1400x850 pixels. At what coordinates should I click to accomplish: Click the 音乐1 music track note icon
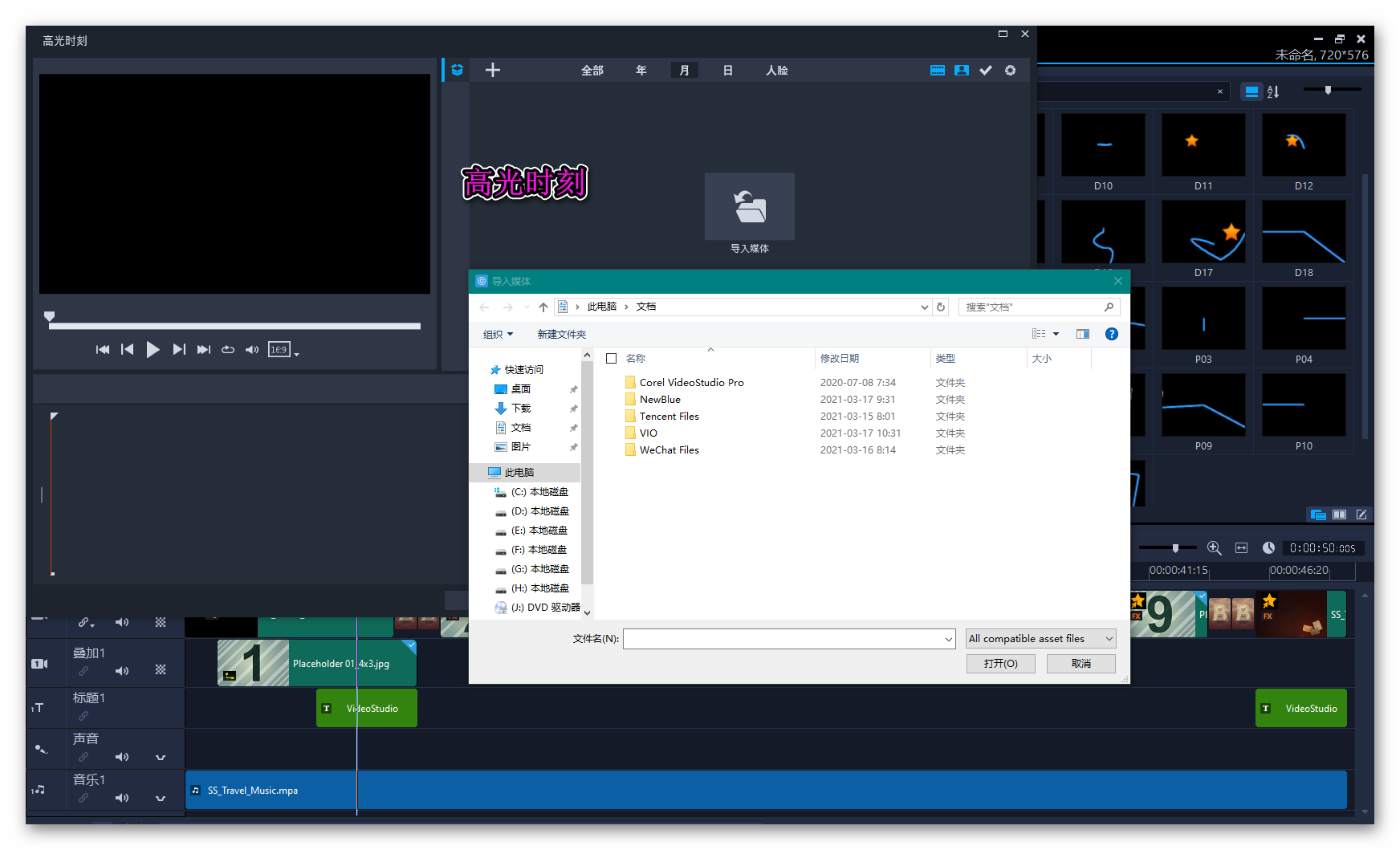point(39,790)
